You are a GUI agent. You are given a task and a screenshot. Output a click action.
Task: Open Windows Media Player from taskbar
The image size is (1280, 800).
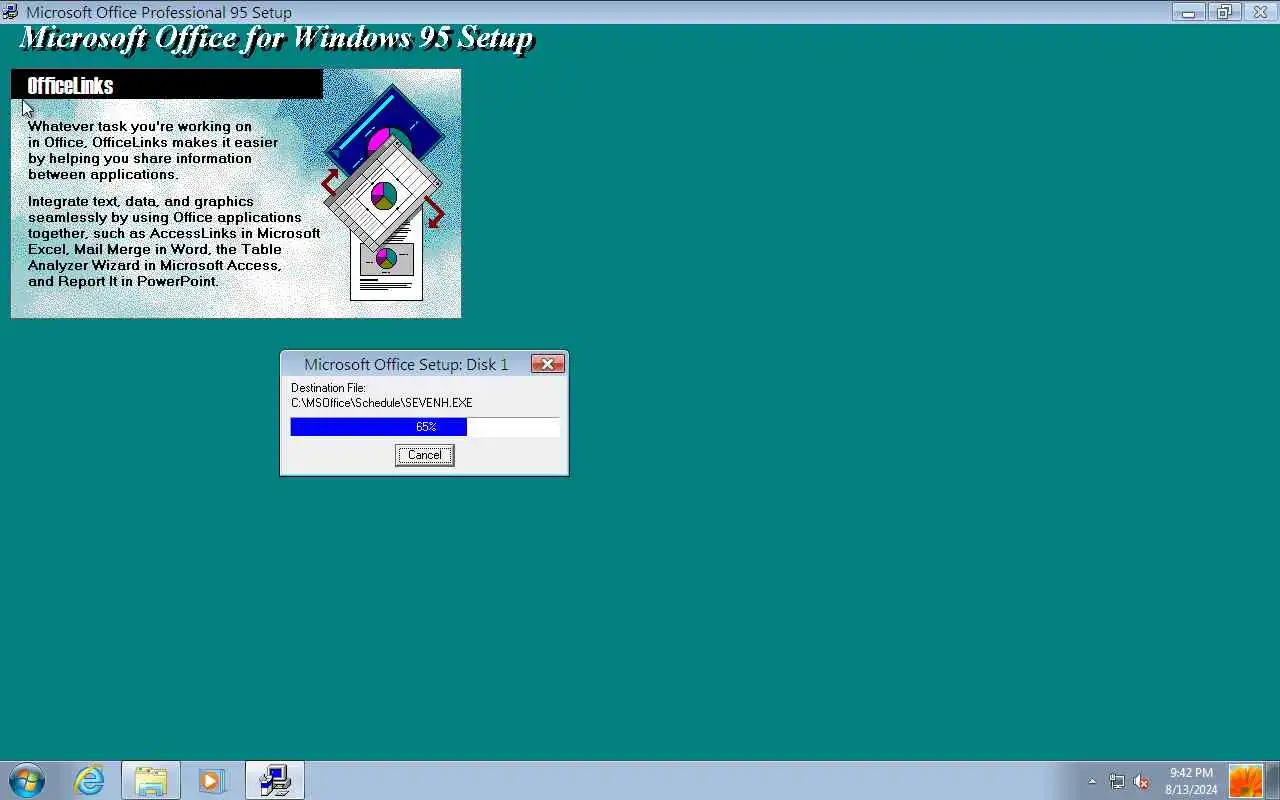(x=212, y=780)
